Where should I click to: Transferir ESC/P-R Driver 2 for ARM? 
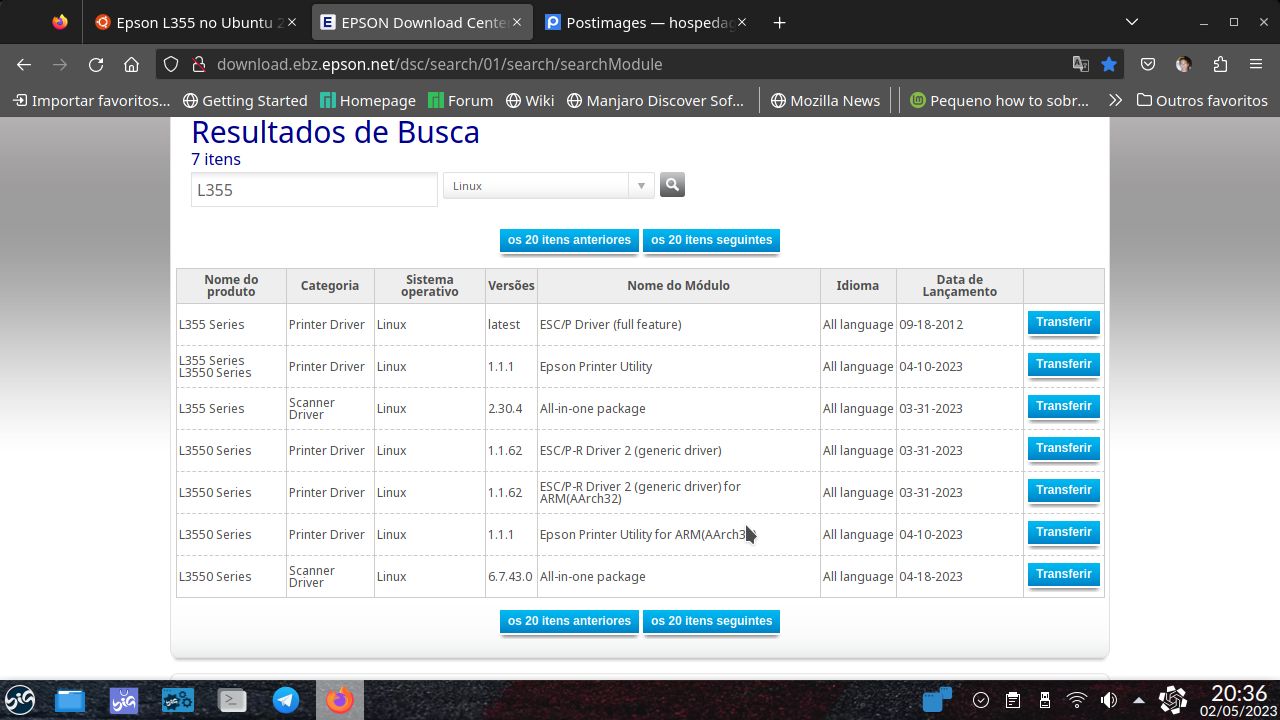[1064, 490]
